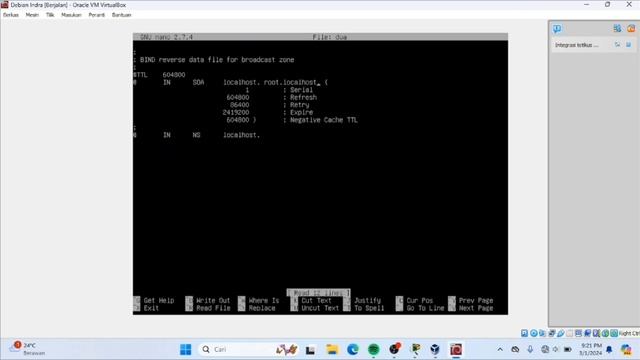Click the Right Ctrl host key label
Viewport: 640px width, 360px height.
pos(629,333)
